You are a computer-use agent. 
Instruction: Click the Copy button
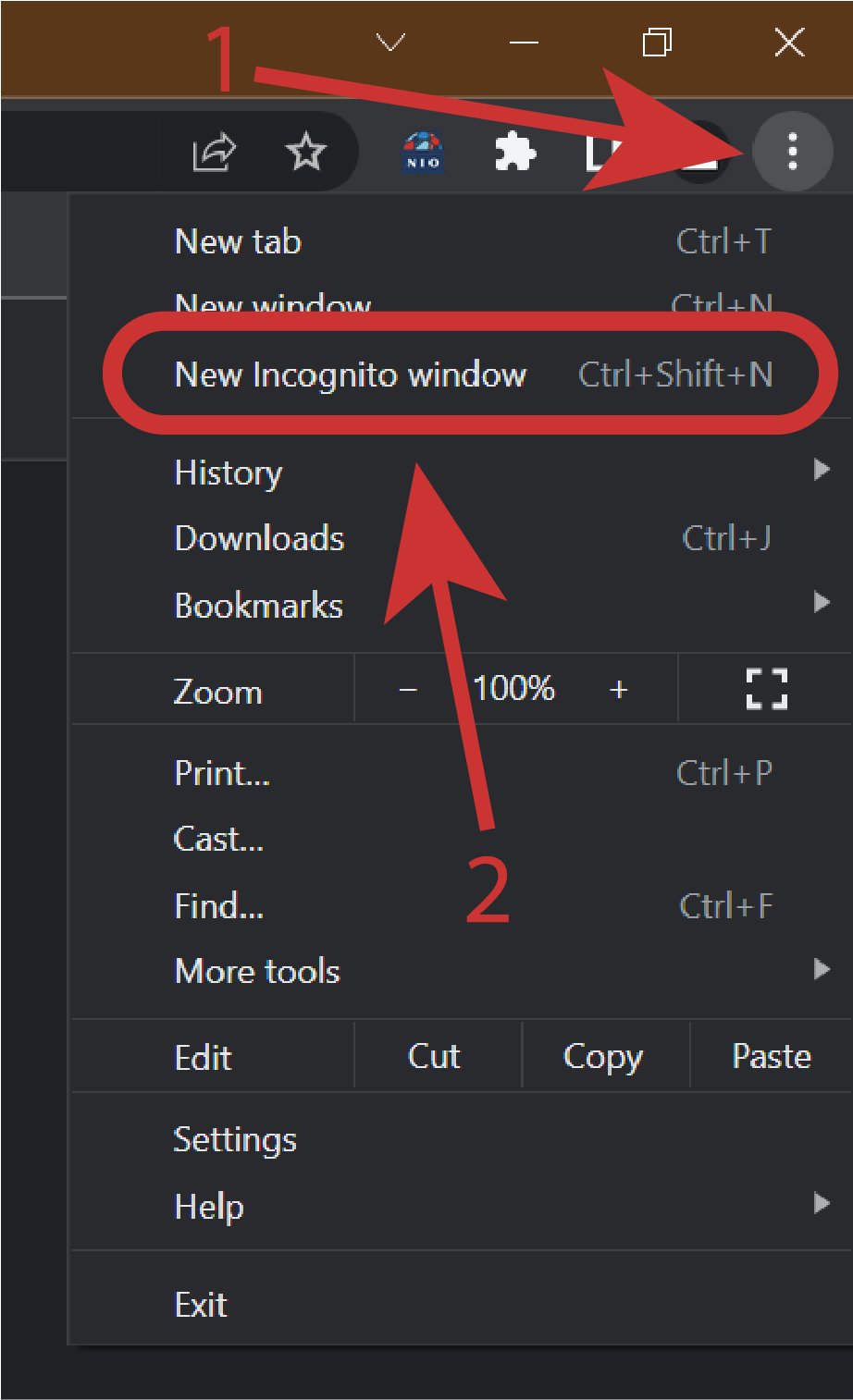602,1056
